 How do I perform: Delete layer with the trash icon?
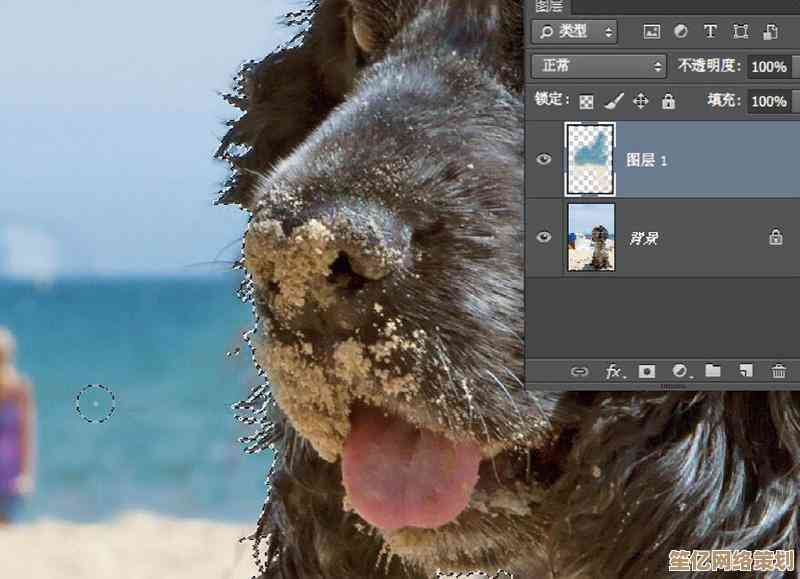point(778,371)
